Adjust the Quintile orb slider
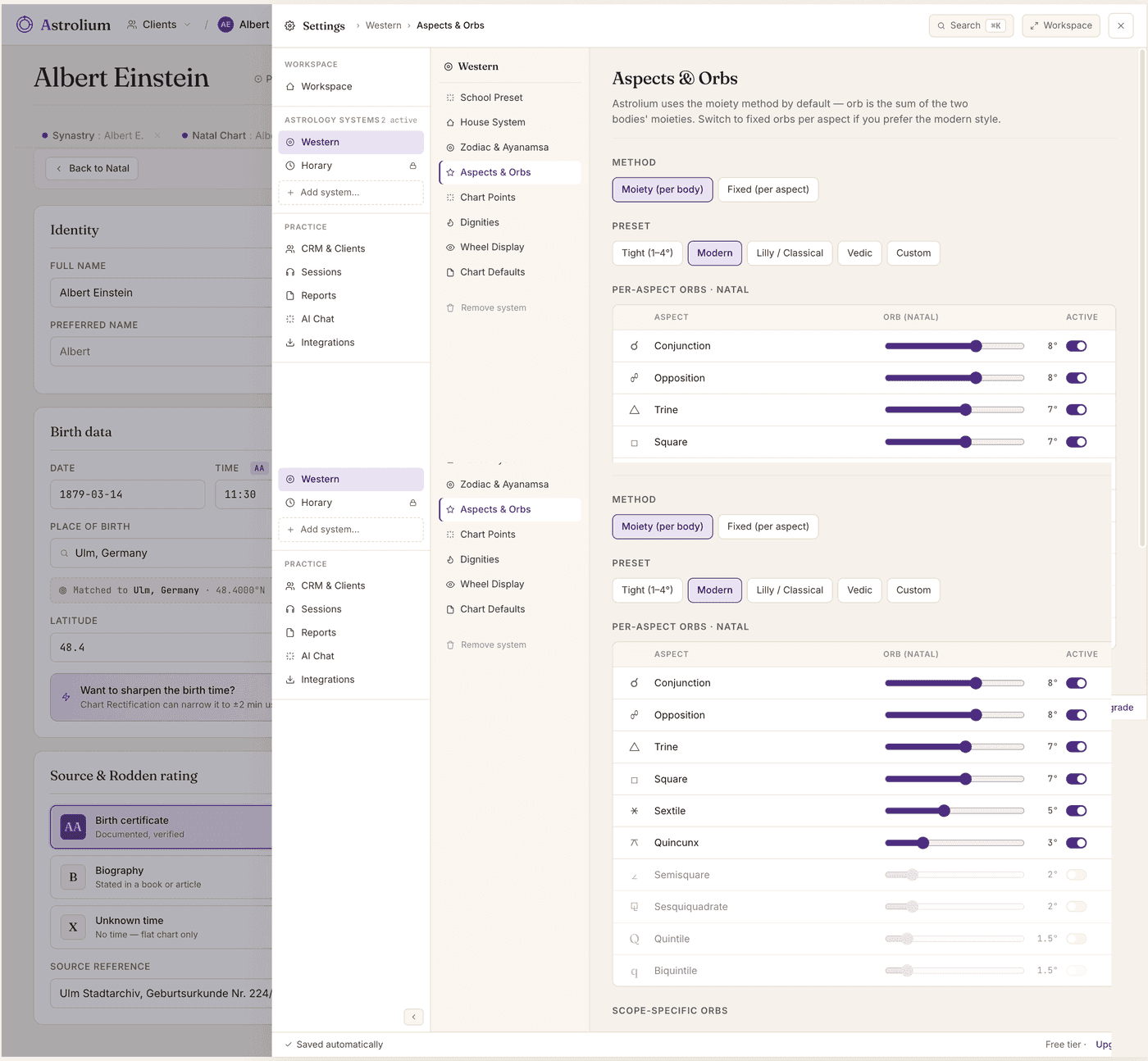Viewport: 1148px width, 1061px height. click(x=954, y=939)
